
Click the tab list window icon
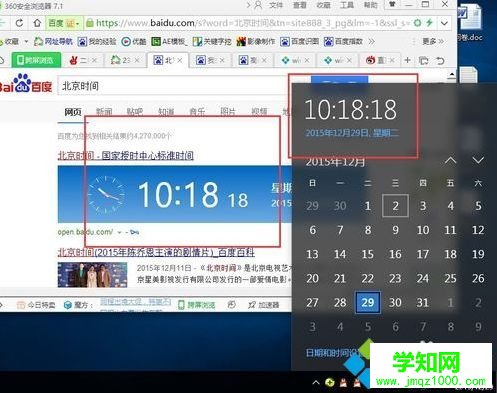pyautogui.click(x=423, y=61)
